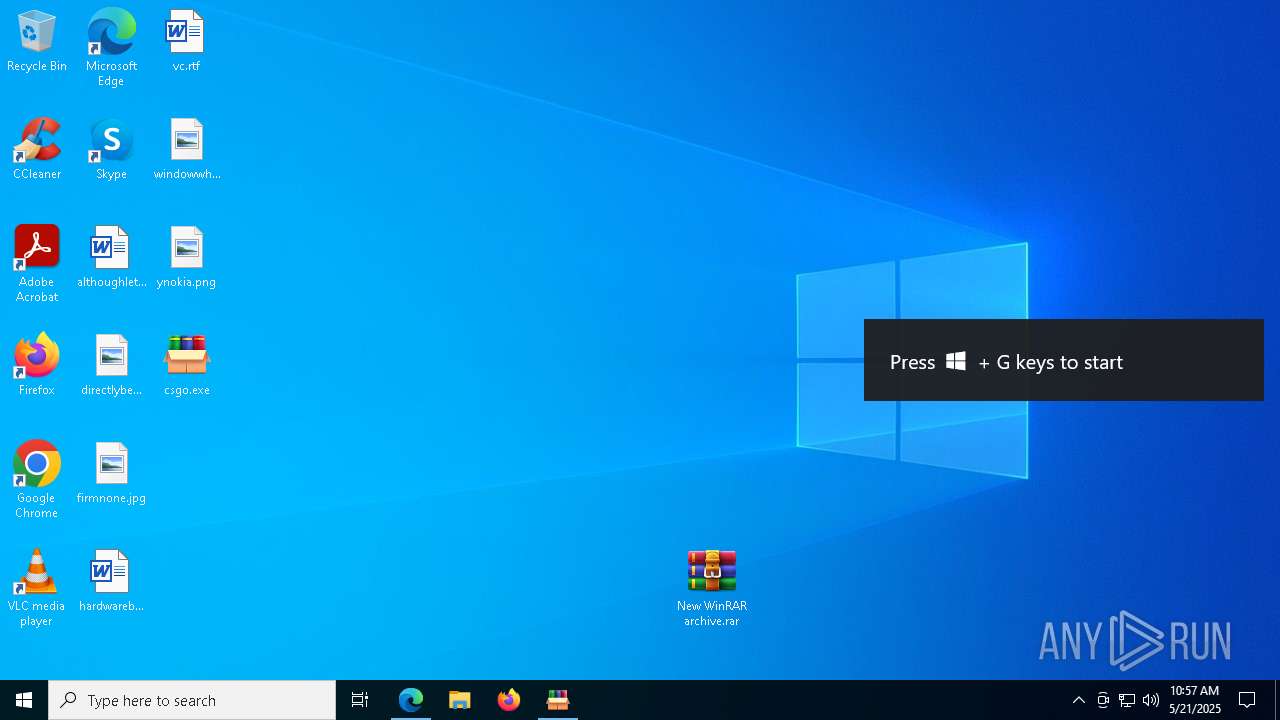Select the Microsoft Edge desktop shortcut
This screenshot has height=720, width=1280.
[x=111, y=48]
